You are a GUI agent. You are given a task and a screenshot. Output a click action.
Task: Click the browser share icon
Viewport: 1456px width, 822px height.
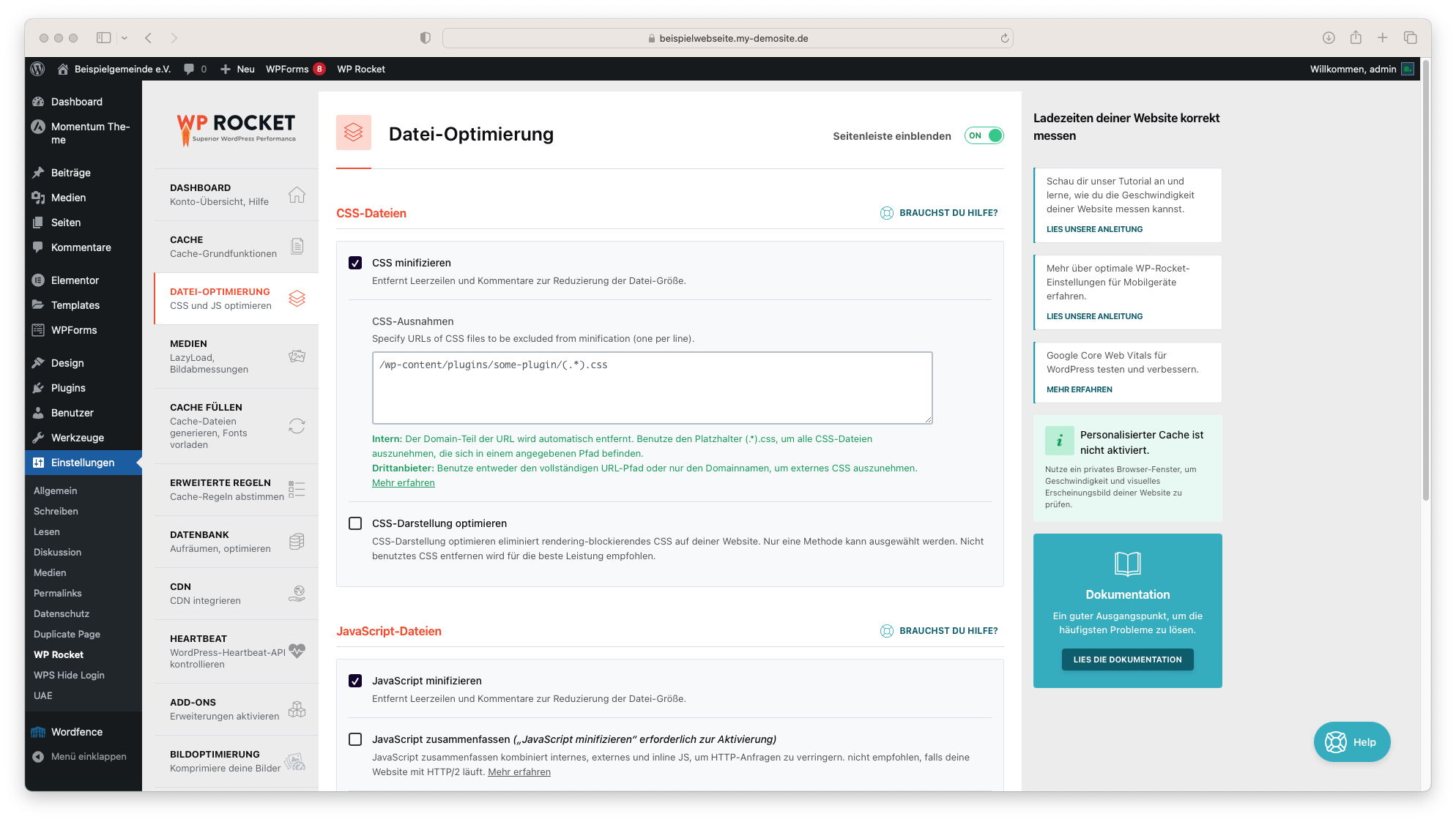(x=1356, y=37)
